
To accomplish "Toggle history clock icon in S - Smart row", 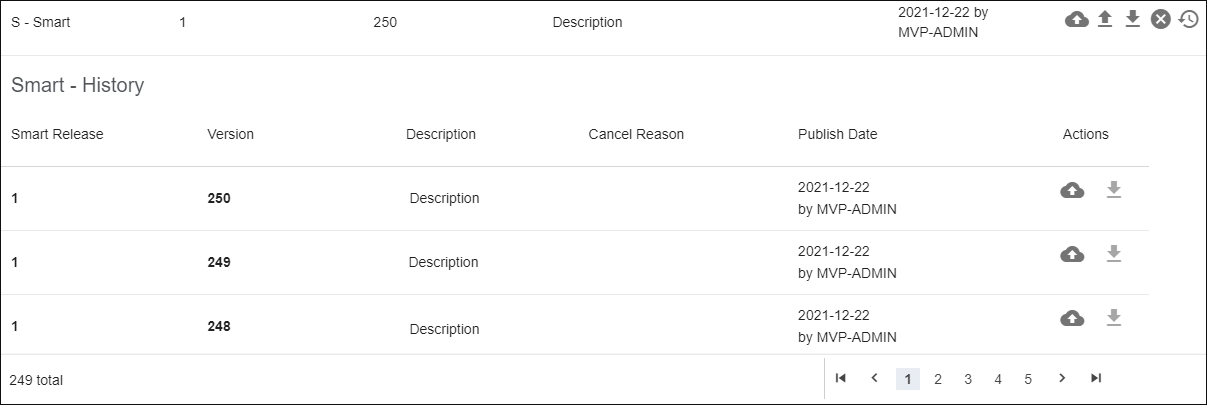I will point(1188,19).
